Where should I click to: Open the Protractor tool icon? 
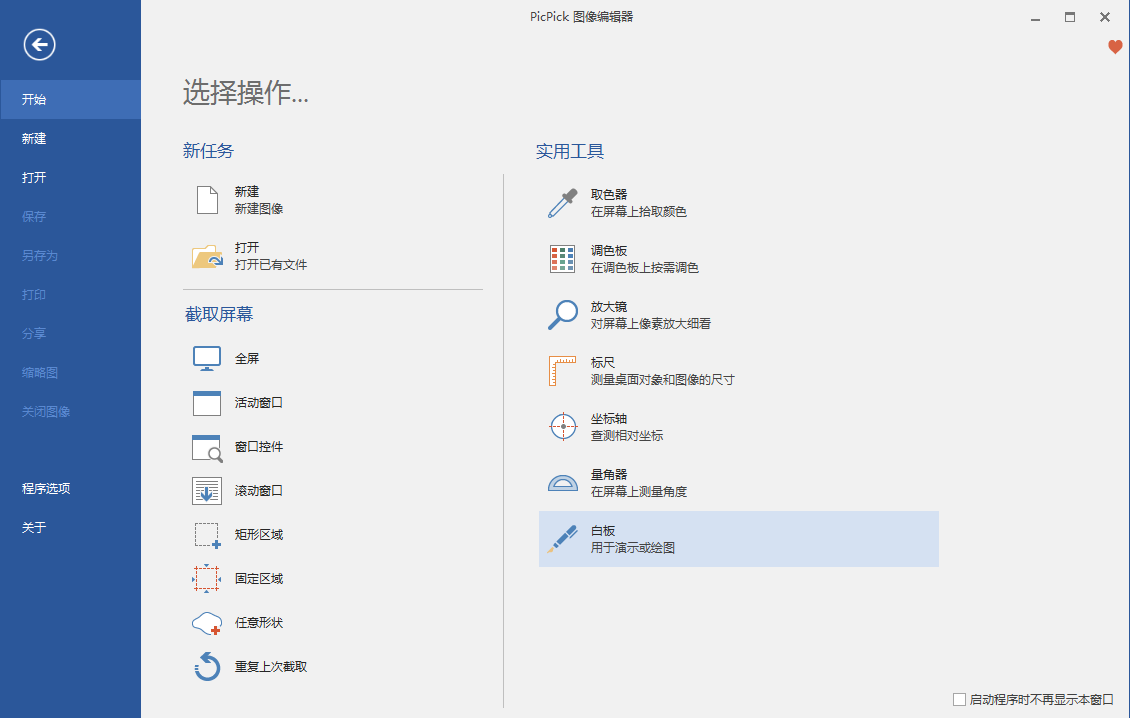[x=563, y=483]
